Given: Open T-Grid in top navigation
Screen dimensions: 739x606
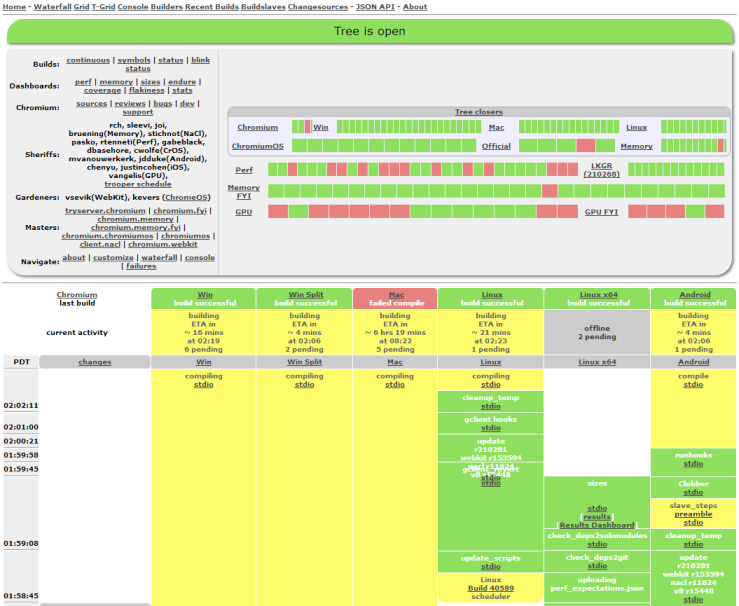Looking at the screenshot, I should (103, 7).
